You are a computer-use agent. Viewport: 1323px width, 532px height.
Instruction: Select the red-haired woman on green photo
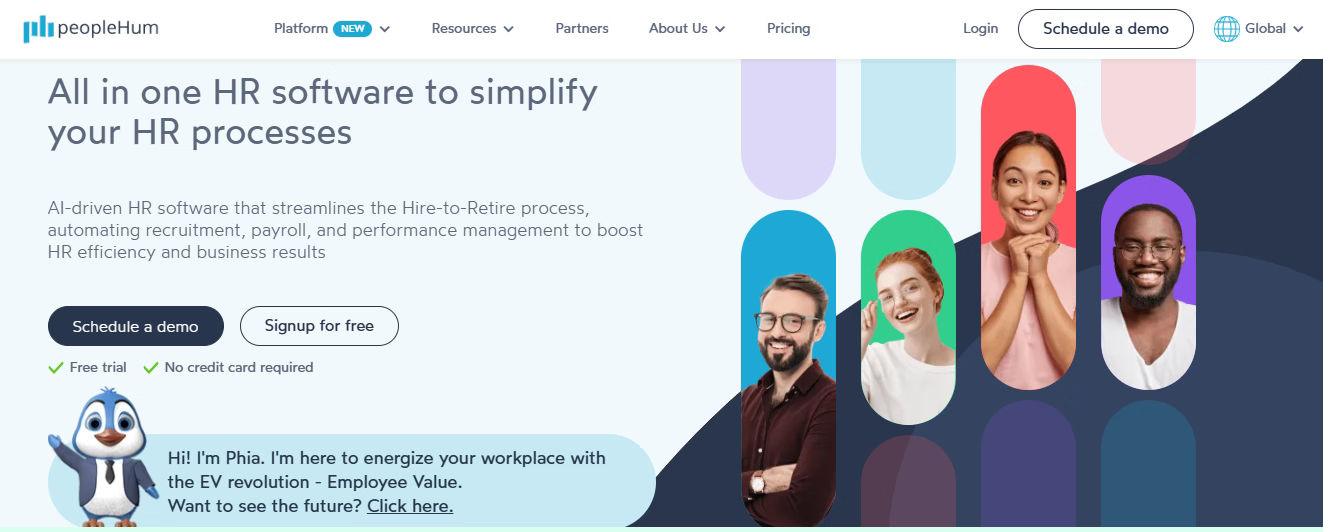(x=908, y=317)
